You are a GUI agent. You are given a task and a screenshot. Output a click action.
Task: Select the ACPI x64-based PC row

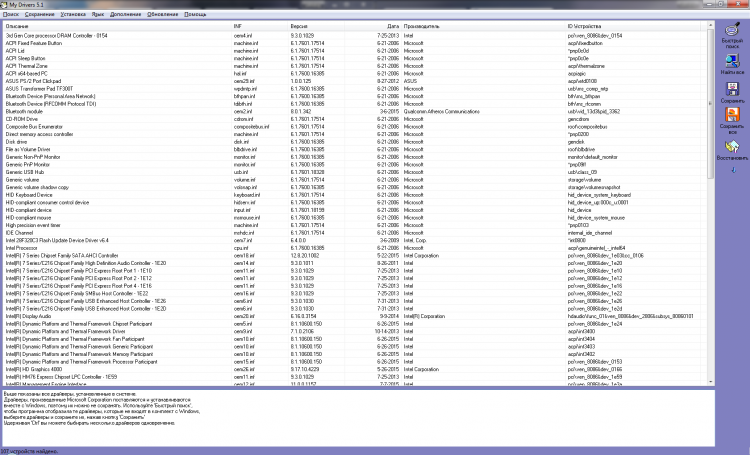(354, 74)
